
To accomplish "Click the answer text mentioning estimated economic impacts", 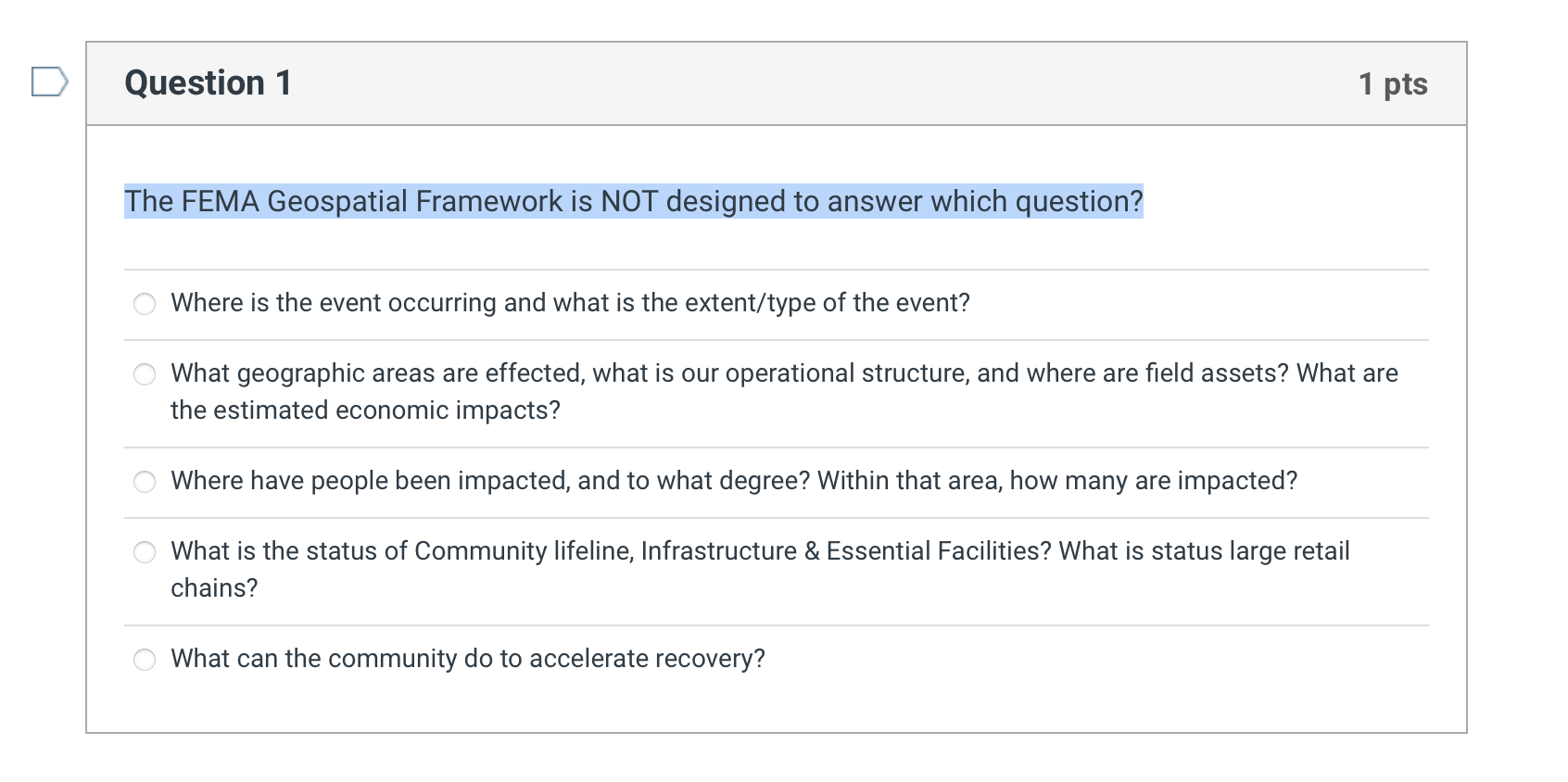I will click(364, 409).
